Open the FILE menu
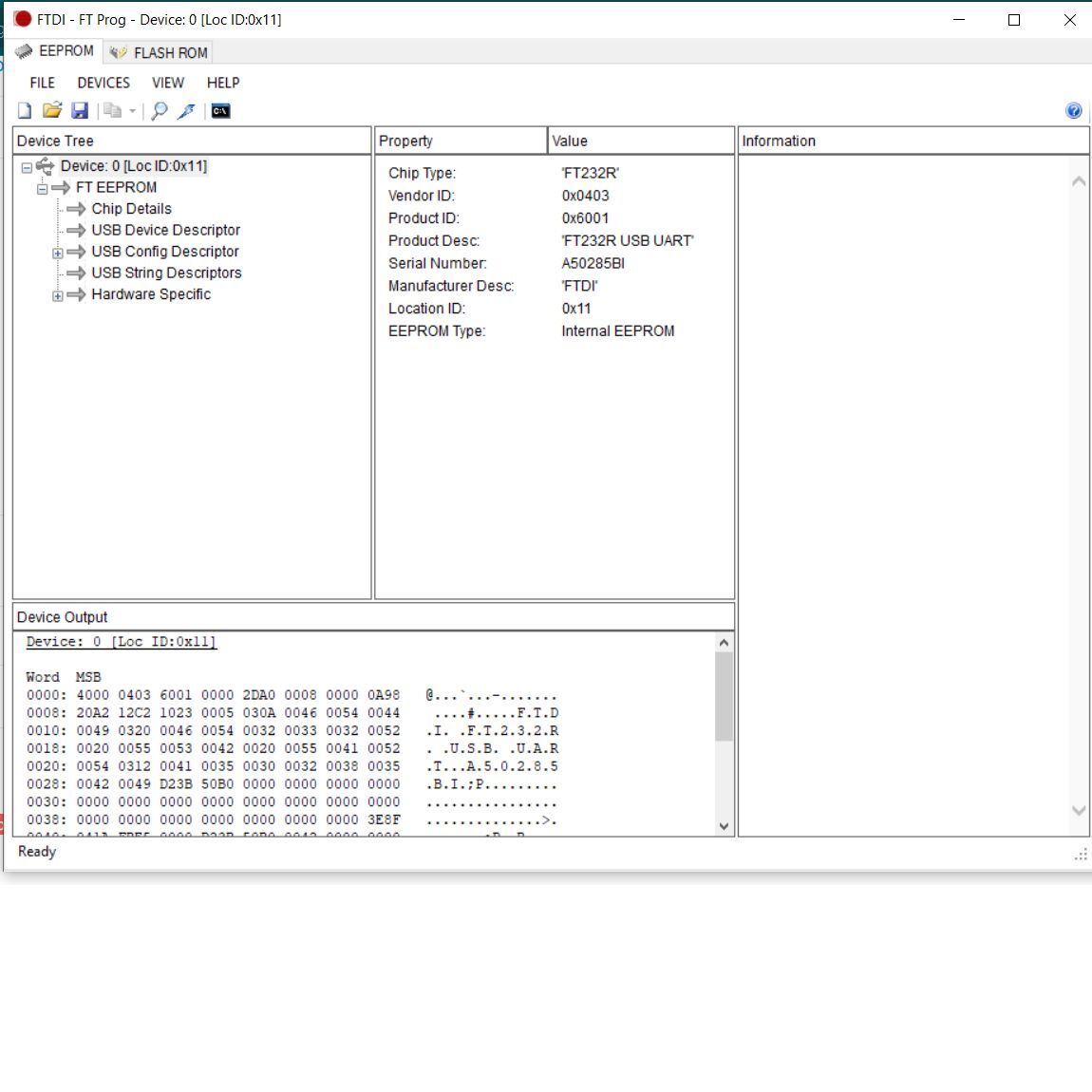1092x1092 pixels. (43, 83)
